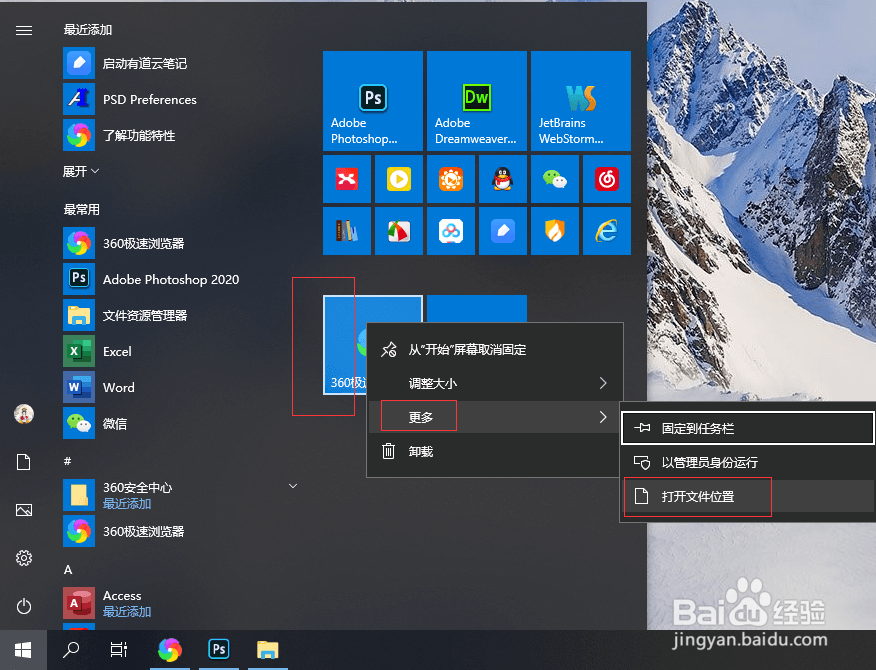Image resolution: width=876 pixels, height=670 pixels.
Task: Switch to 360 browser on the taskbar
Action: coord(170,650)
